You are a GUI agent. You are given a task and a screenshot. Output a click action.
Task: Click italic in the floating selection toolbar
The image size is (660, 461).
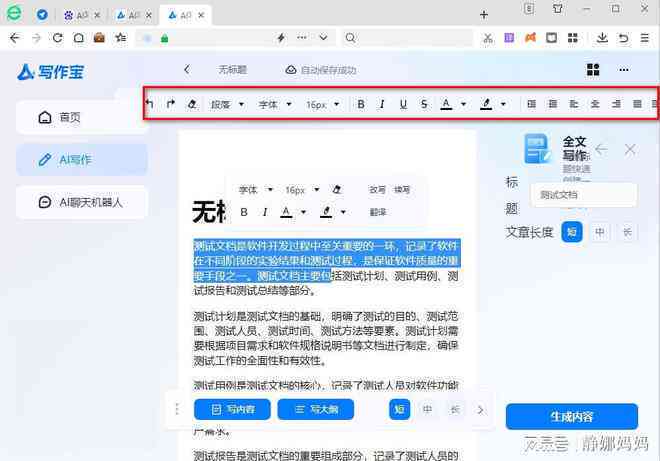coord(265,212)
